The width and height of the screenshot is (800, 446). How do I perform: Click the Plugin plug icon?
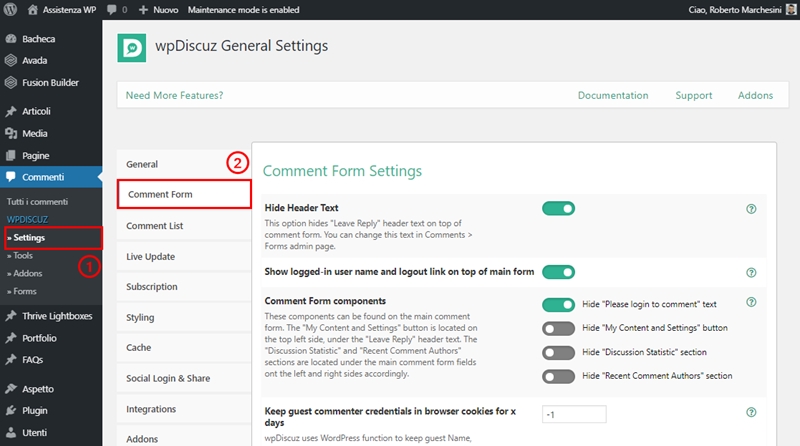click(11, 410)
